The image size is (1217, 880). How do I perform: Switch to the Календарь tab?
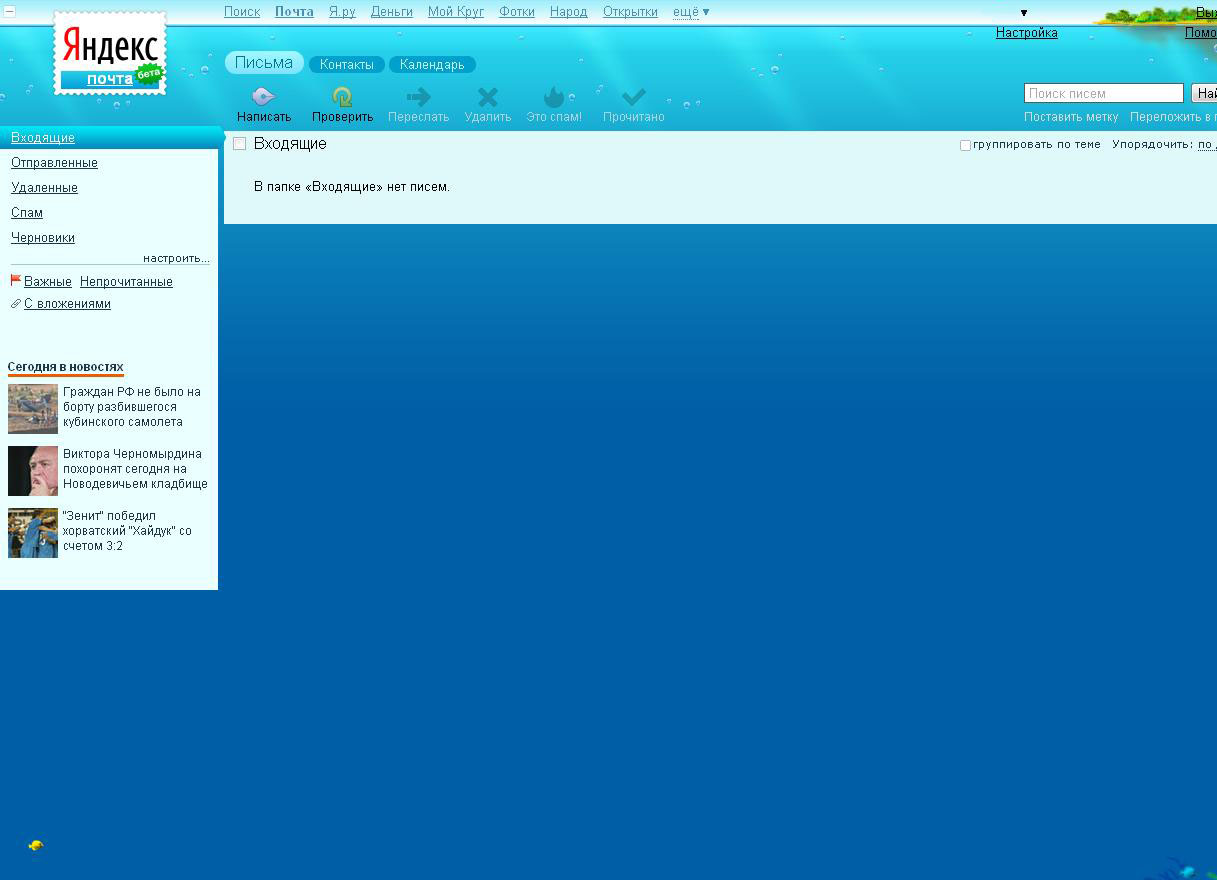click(x=432, y=64)
